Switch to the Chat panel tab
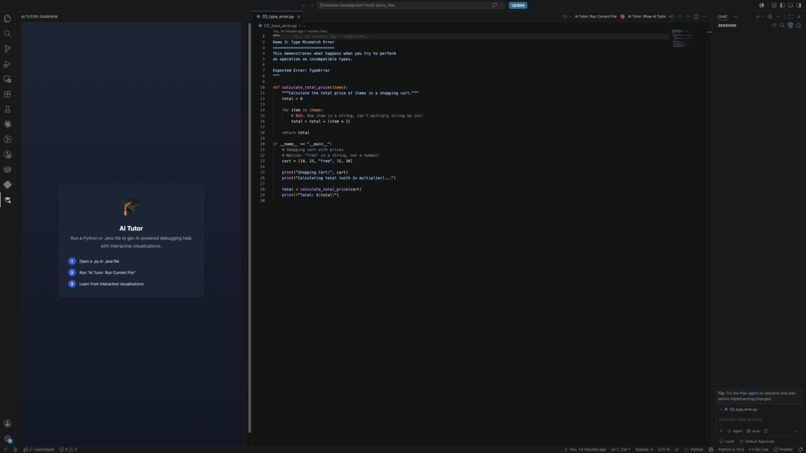Viewport: 806px width, 453px height. pyautogui.click(x=722, y=16)
